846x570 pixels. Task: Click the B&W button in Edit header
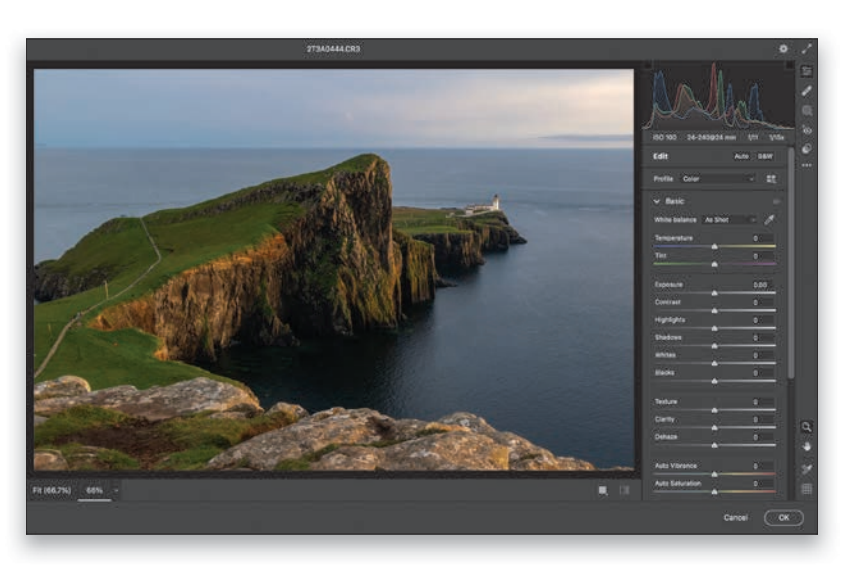click(765, 156)
